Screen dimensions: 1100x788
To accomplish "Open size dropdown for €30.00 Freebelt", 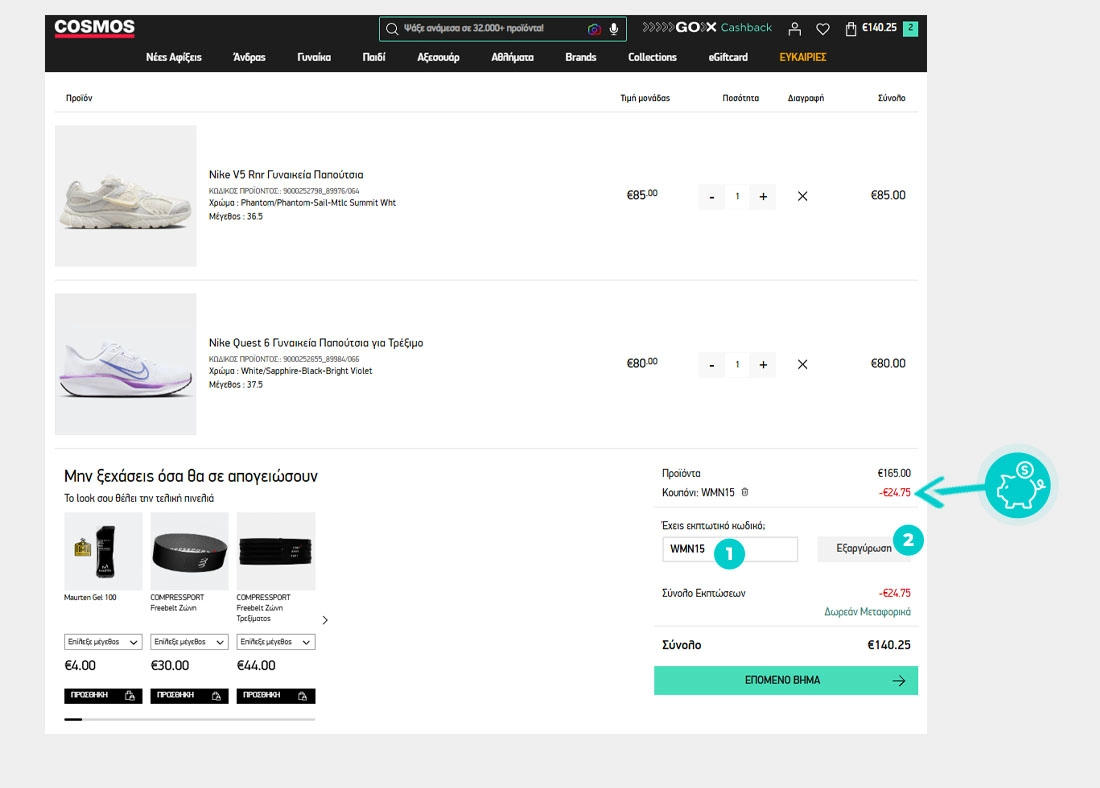I will [189, 642].
